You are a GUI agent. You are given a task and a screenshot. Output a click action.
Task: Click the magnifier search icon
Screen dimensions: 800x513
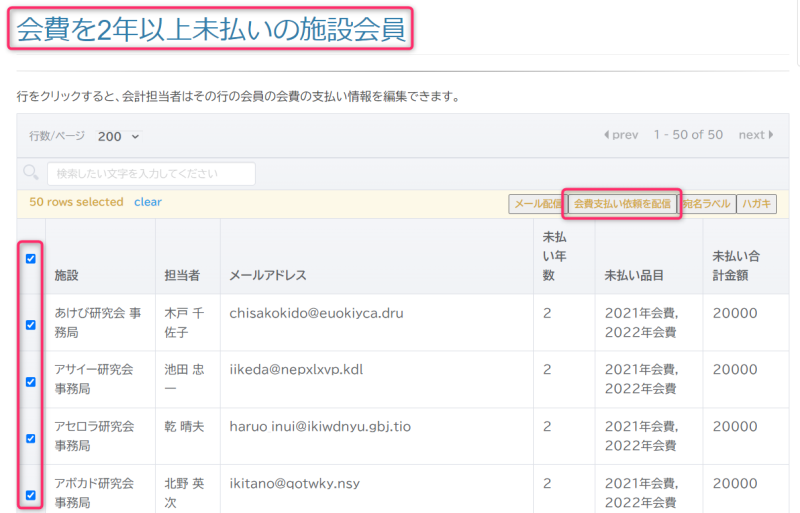click(x=31, y=173)
